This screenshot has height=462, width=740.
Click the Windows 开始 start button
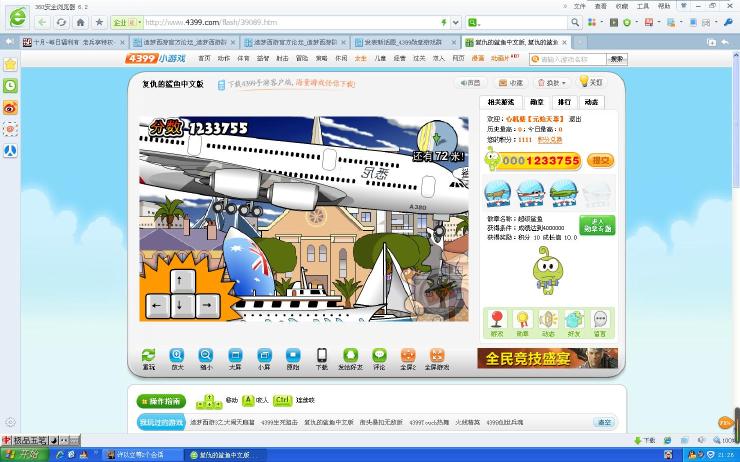click(x=24, y=455)
